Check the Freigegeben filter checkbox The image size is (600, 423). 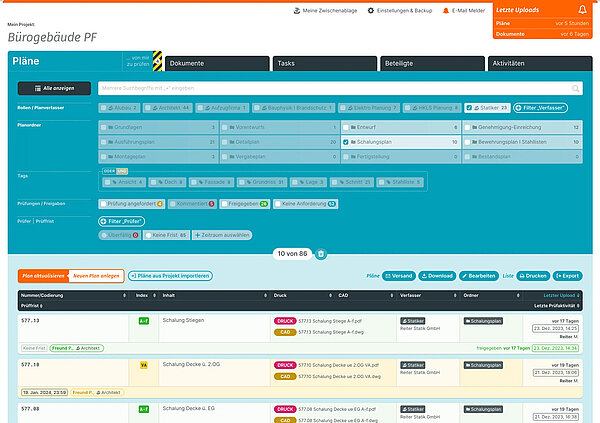[x=225, y=203]
